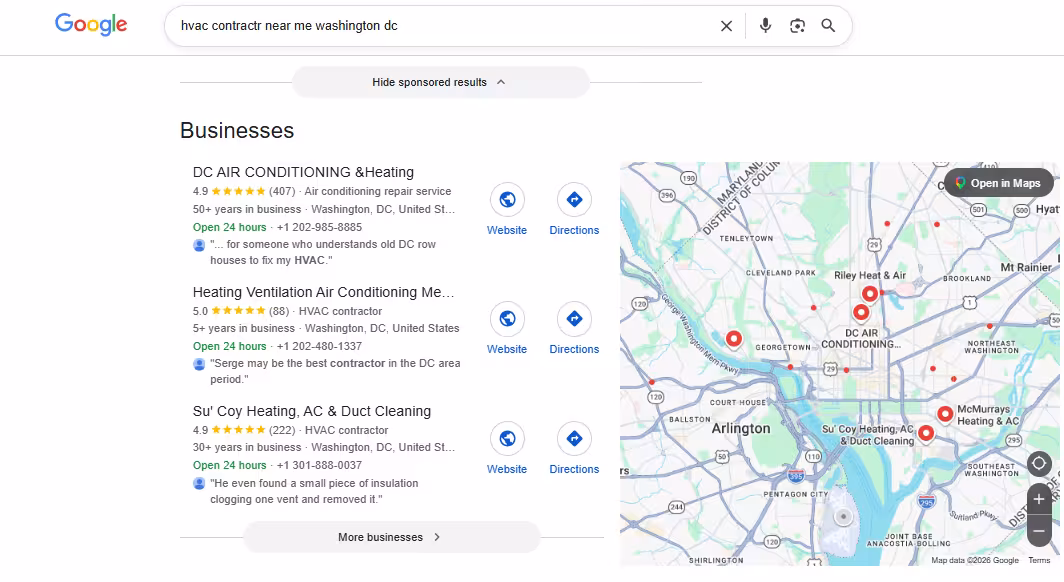The image size is (1064, 582).
Task: Click reviewer avatar beside insulation review
Action: [199, 484]
